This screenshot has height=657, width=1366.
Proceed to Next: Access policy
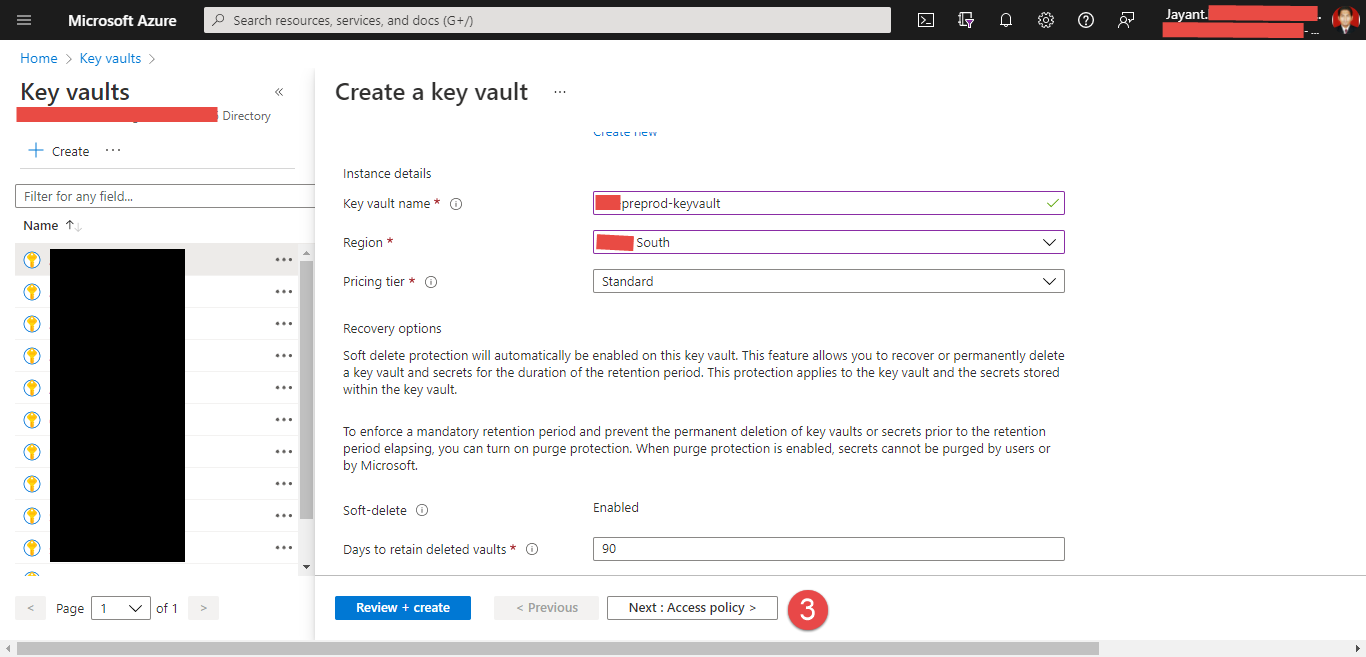[x=692, y=608]
